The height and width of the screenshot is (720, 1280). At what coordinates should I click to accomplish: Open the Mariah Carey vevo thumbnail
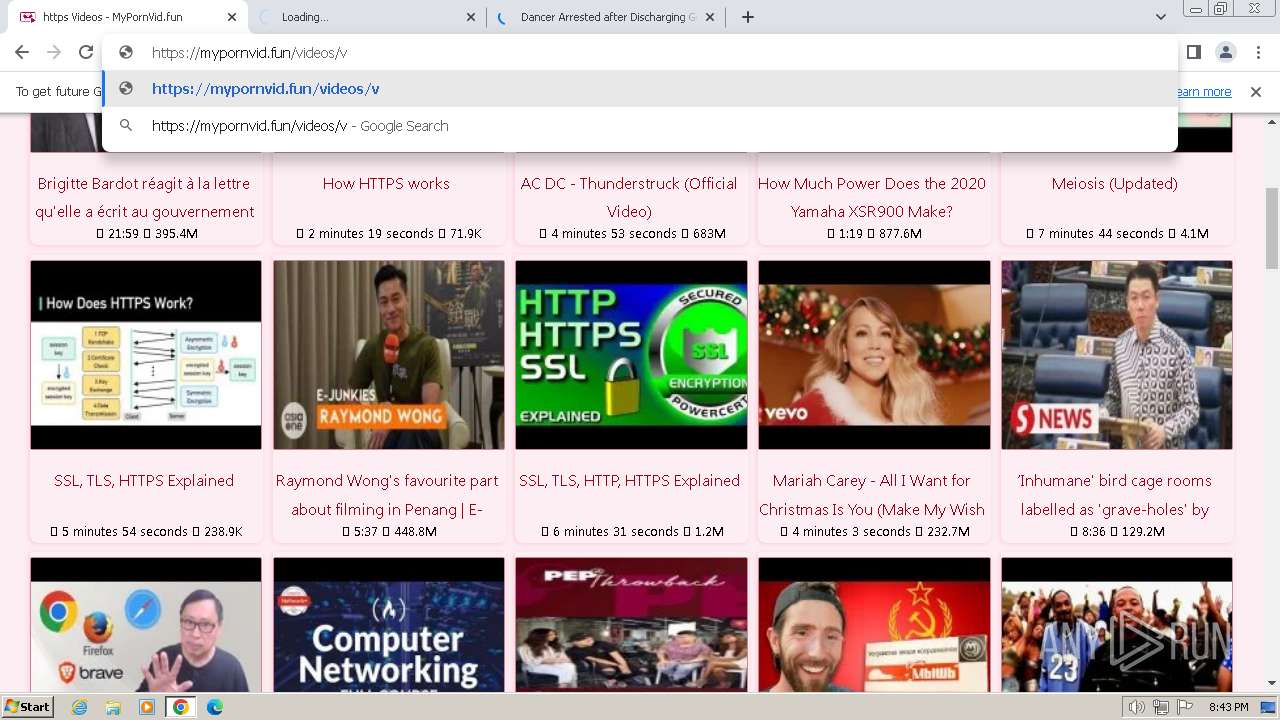(x=874, y=355)
